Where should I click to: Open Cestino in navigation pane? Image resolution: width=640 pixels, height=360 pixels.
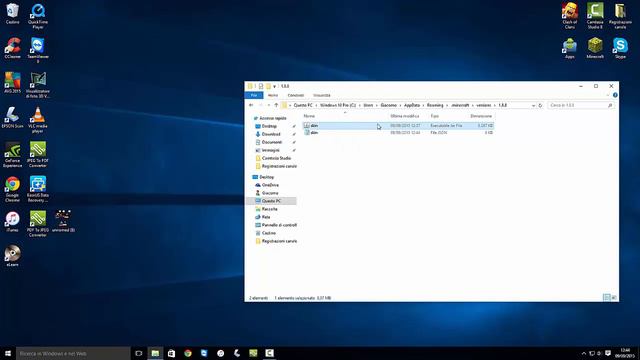pyautogui.click(x=269, y=233)
